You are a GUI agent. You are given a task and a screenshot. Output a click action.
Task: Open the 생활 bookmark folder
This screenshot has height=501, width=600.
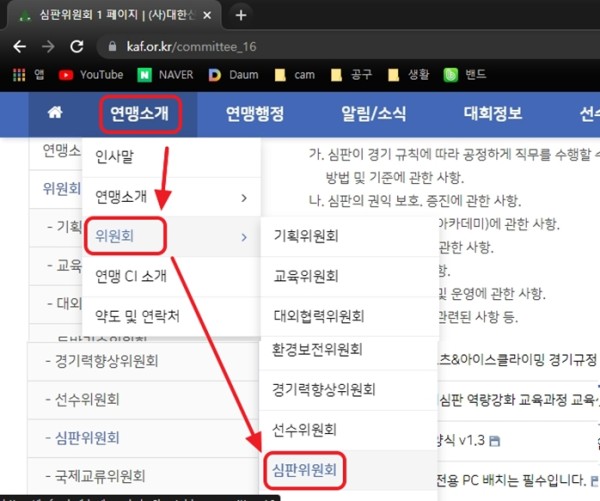point(408,75)
